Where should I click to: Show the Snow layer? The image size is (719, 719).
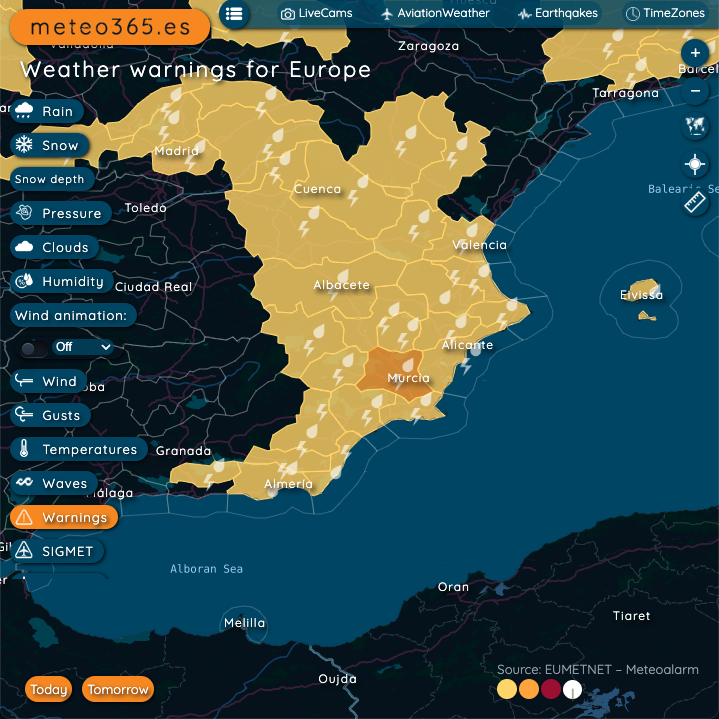point(50,145)
